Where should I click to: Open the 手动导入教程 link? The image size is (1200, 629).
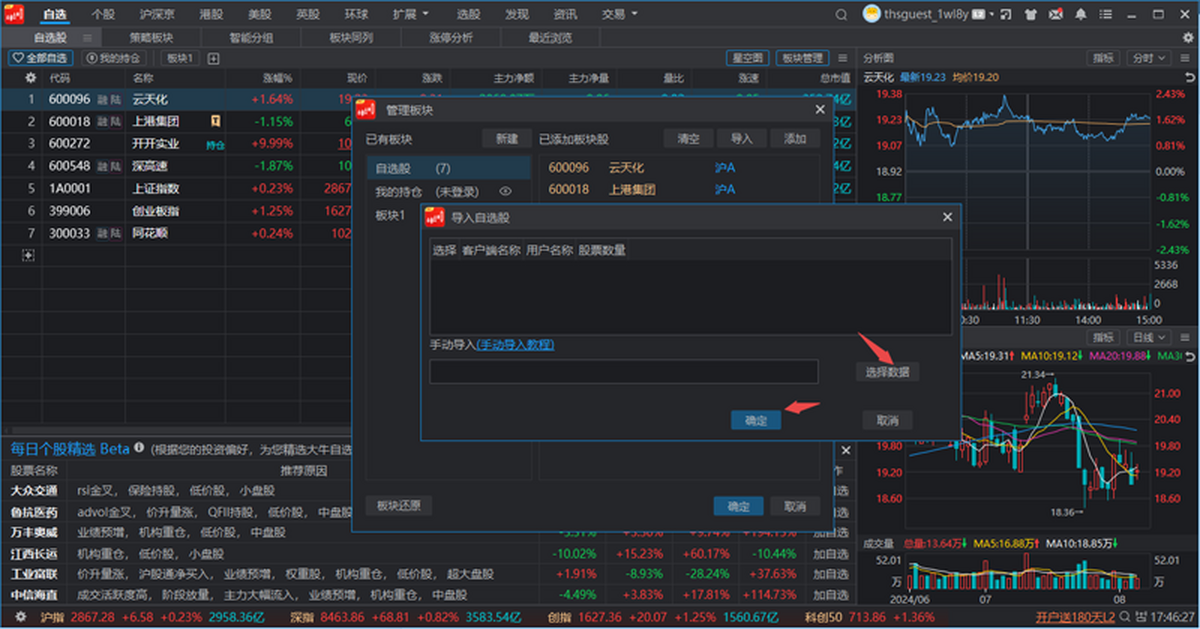516,344
